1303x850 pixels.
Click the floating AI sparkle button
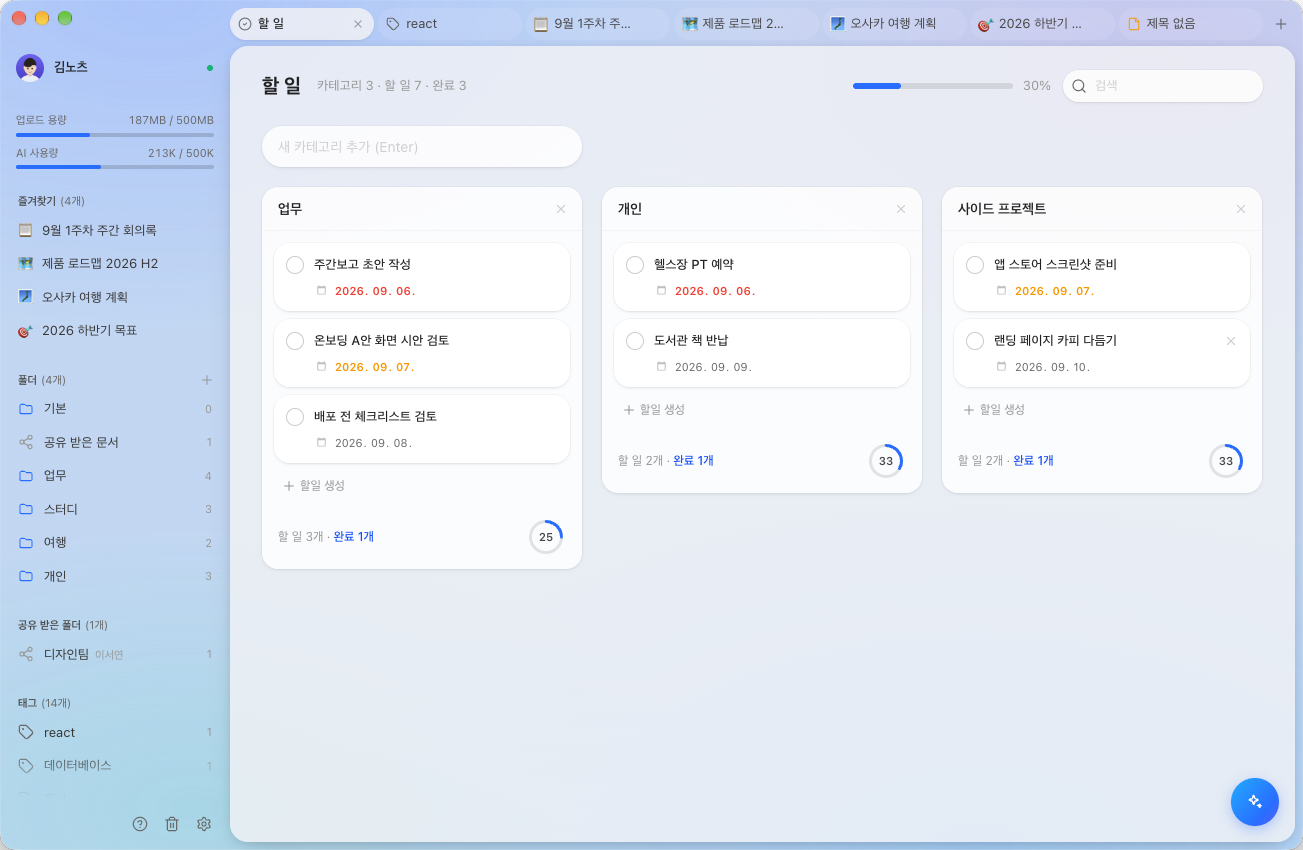tap(1255, 802)
